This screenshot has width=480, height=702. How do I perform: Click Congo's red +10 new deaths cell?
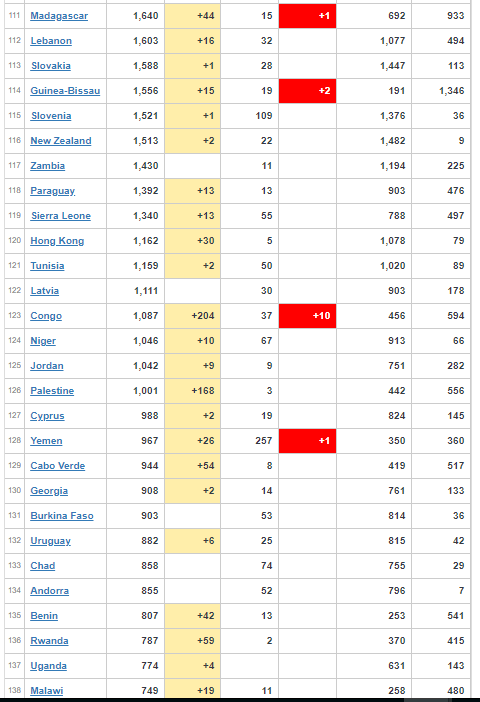point(307,316)
